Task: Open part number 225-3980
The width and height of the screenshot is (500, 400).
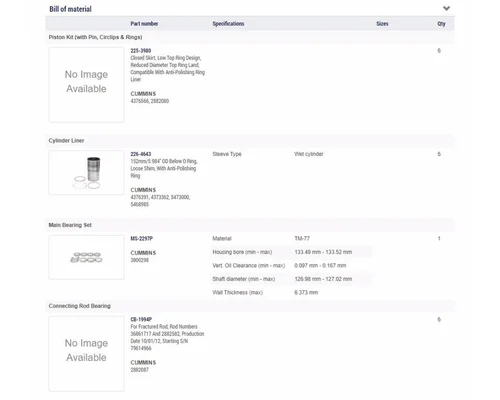Action: pos(141,51)
